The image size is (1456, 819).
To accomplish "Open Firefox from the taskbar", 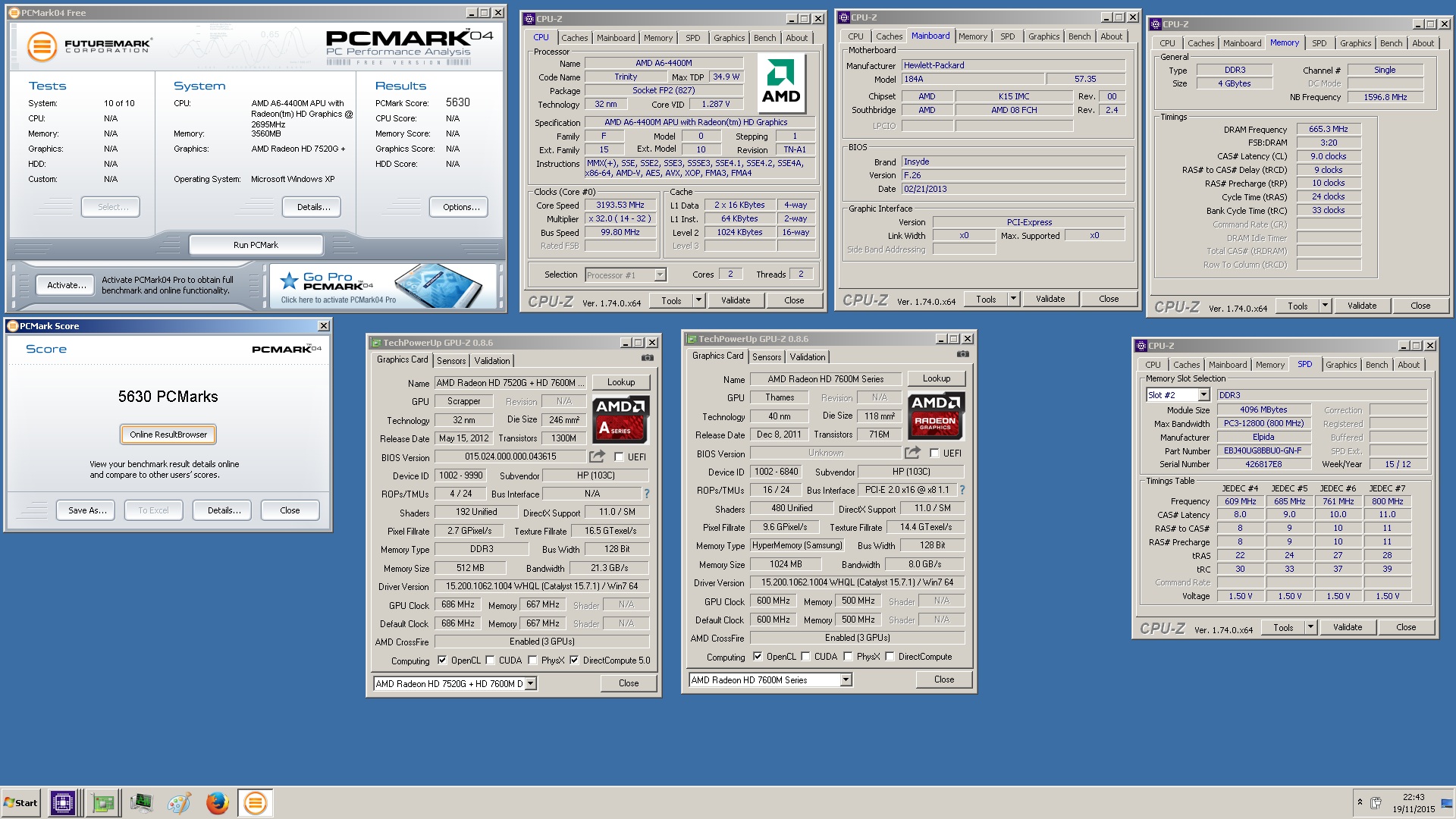I will [218, 802].
